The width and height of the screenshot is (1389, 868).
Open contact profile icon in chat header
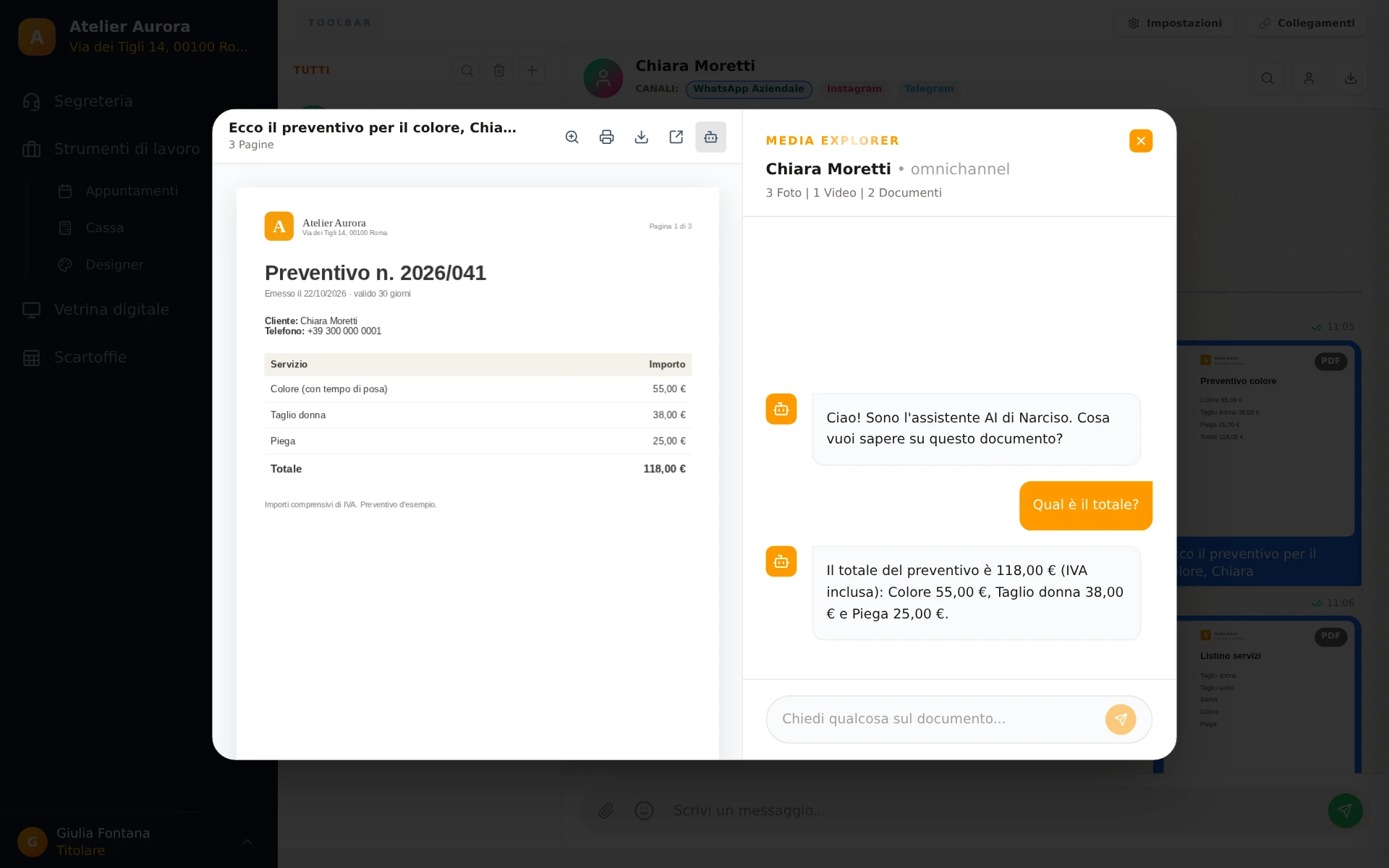1309,78
